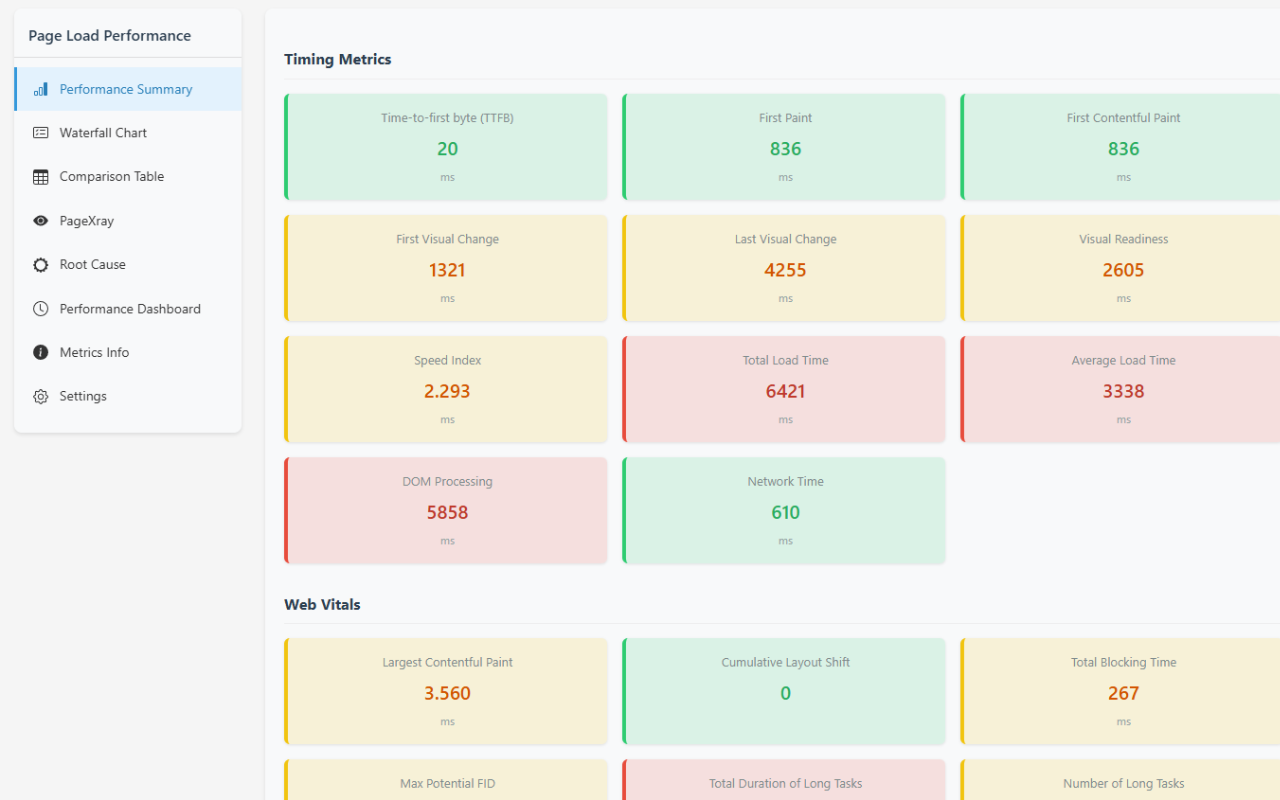This screenshot has height=800, width=1280.
Task: Click the Web Vitals heading
Action: click(x=322, y=604)
